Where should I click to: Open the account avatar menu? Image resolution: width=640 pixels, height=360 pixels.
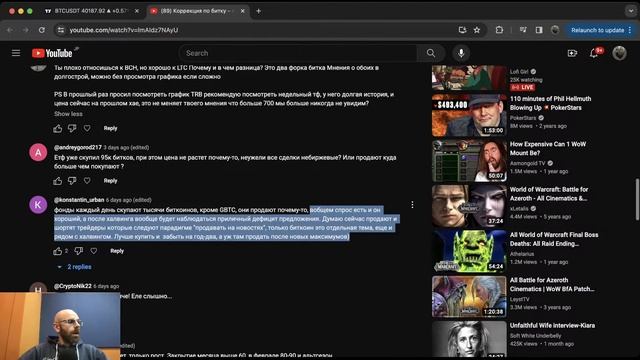pyautogui.click(x=619, y=53)
